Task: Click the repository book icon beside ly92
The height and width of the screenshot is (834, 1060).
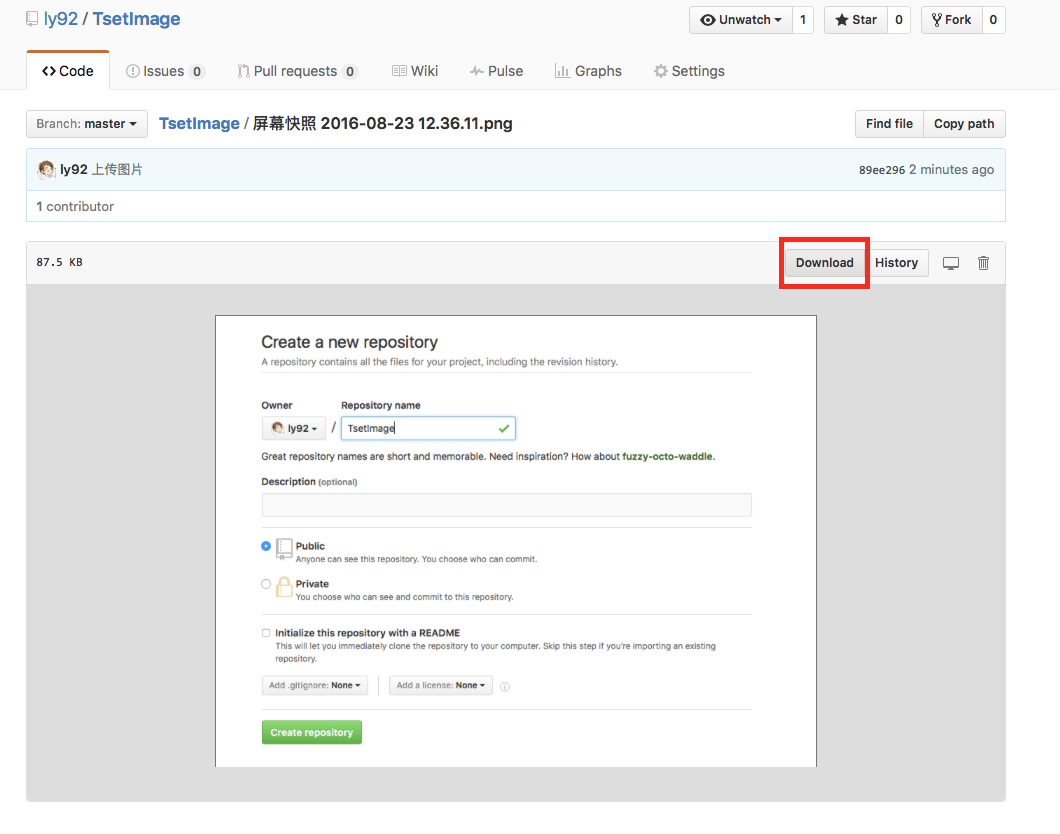Action: tap(32, 19)
